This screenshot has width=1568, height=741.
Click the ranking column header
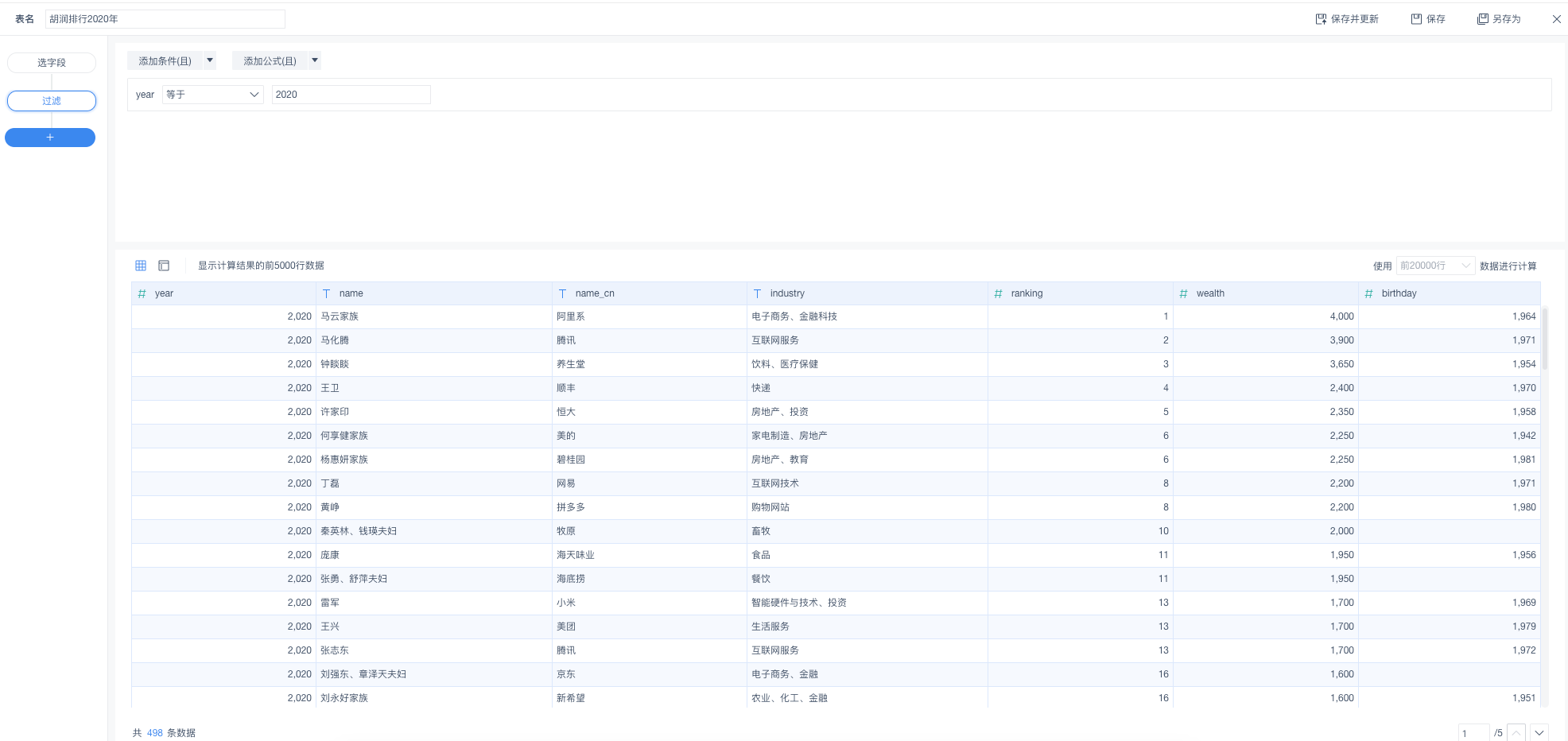[1080, 293]
